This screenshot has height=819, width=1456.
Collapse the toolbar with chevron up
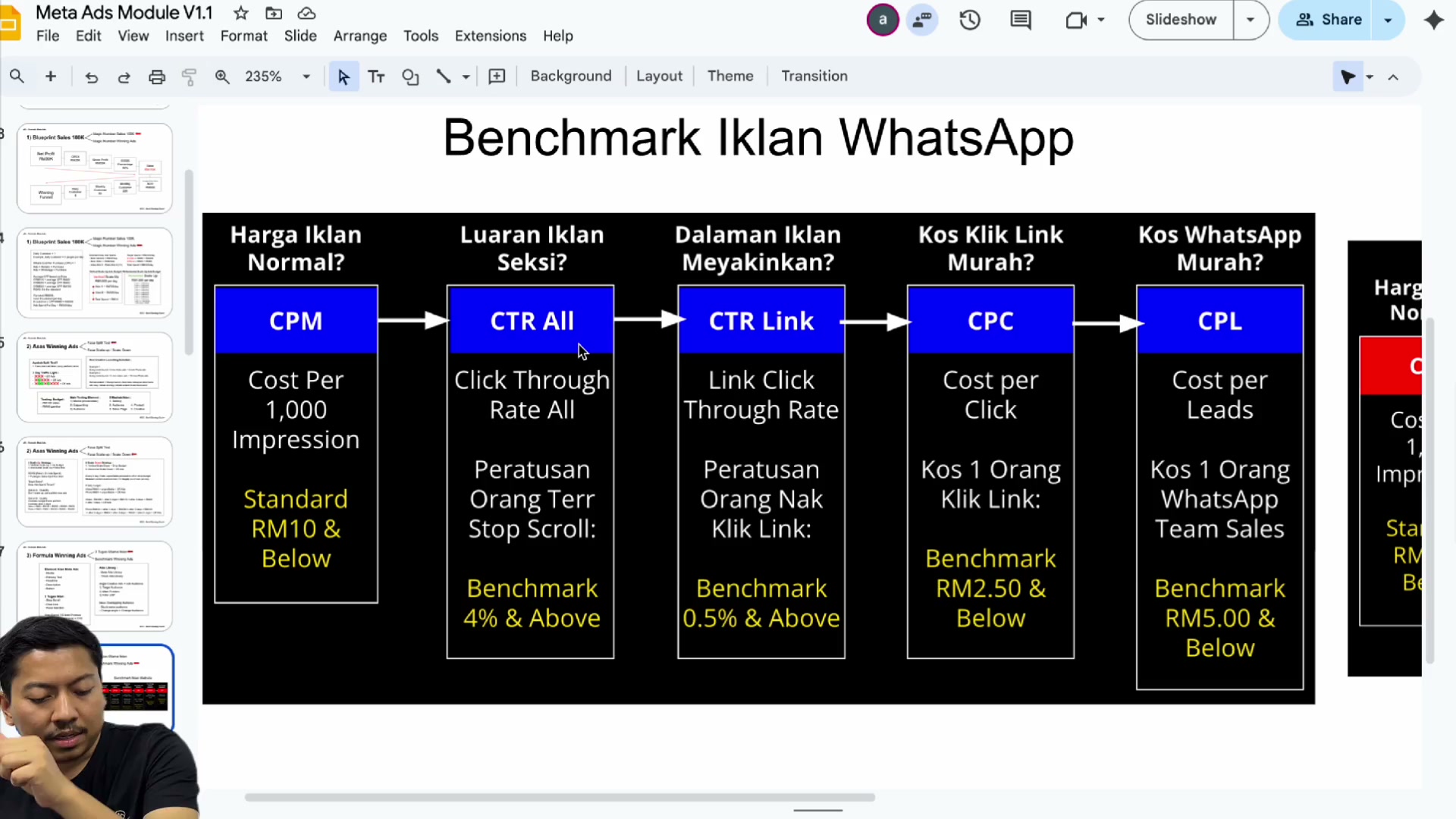(1394, 77)
